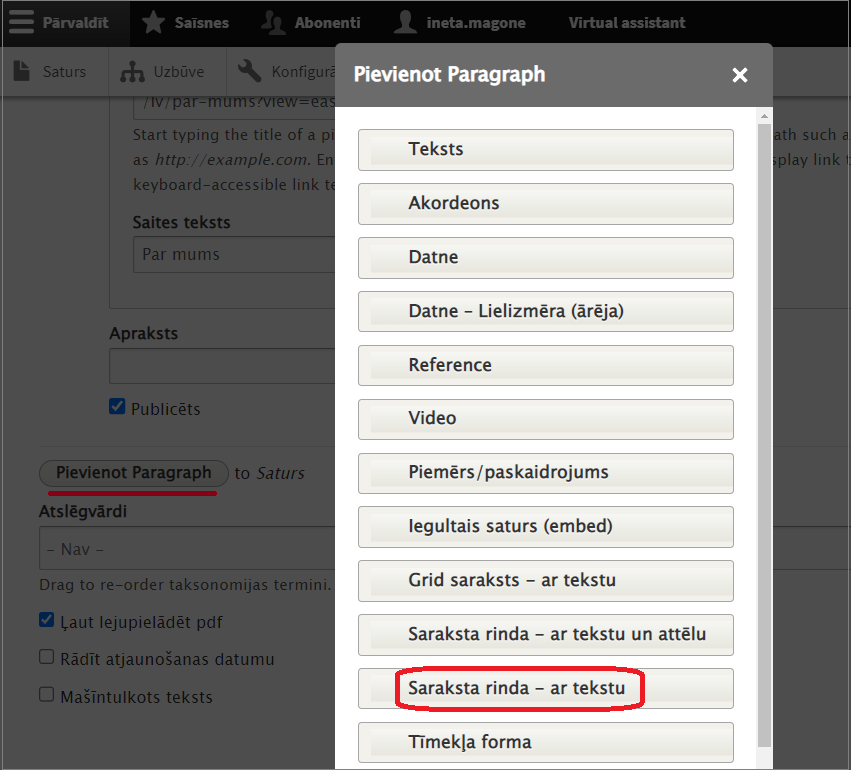Viewport: 851px width, 770px height.
Task: Click the ineta.magone user icon
Action: coord(405,23)
